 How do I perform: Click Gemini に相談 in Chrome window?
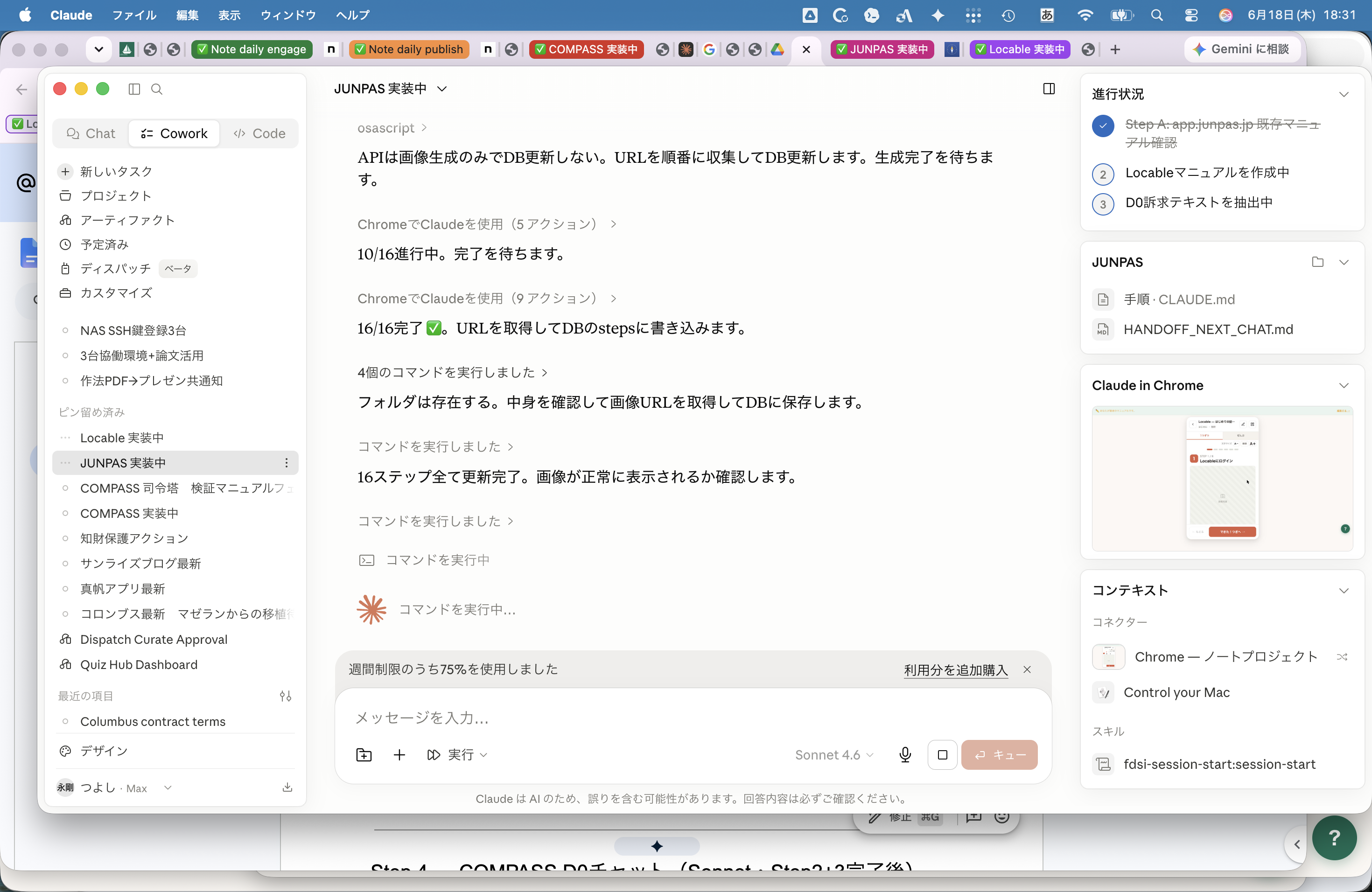click(x=1241, y=49)
